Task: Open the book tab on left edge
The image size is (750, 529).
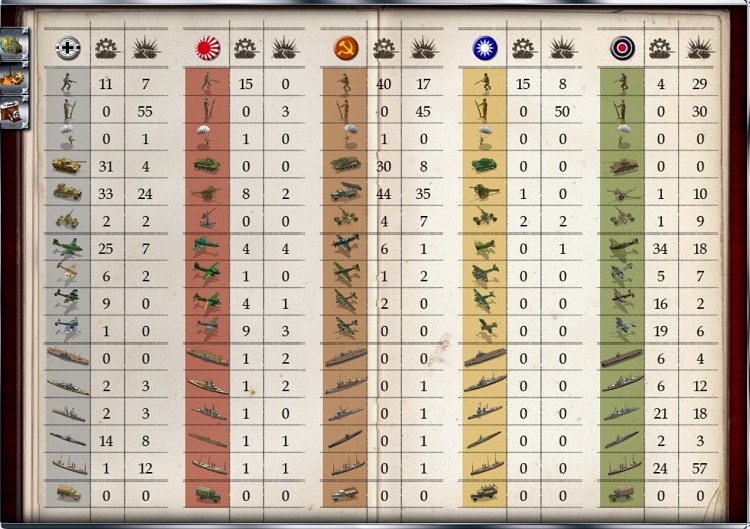Action: click(x=14, y=112)
